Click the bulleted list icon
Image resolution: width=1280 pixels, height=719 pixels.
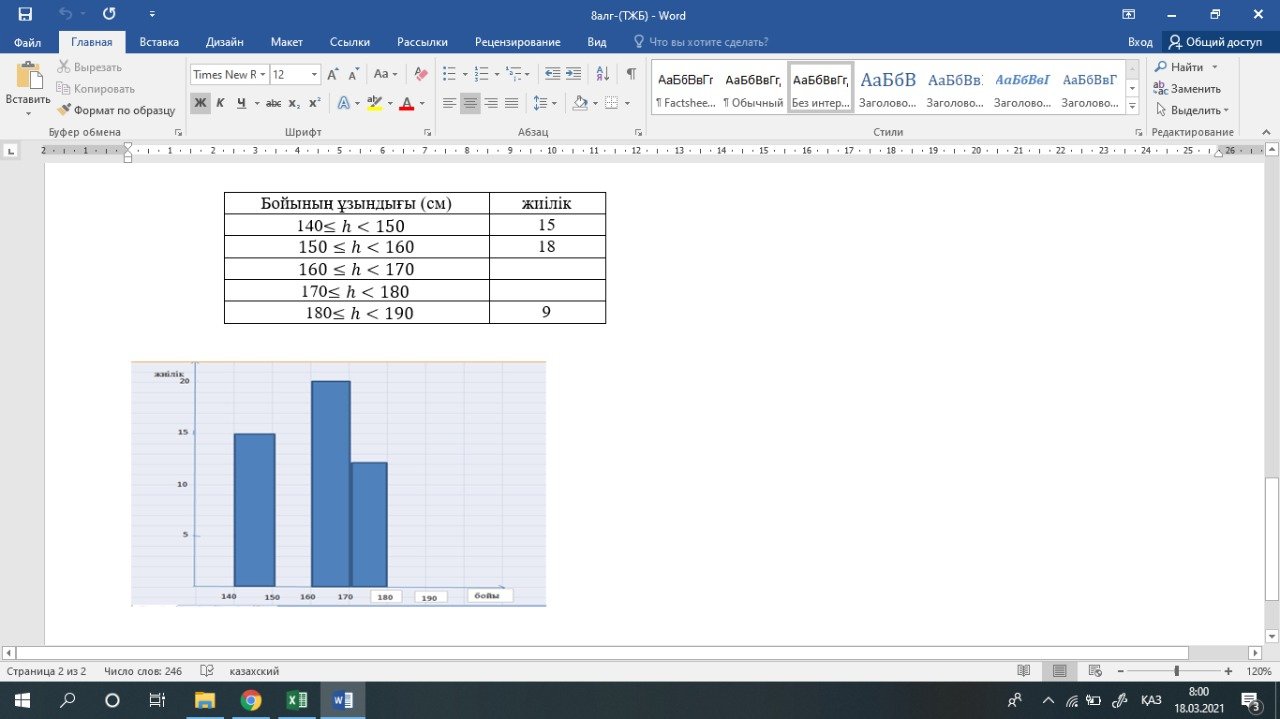(449, 74)
